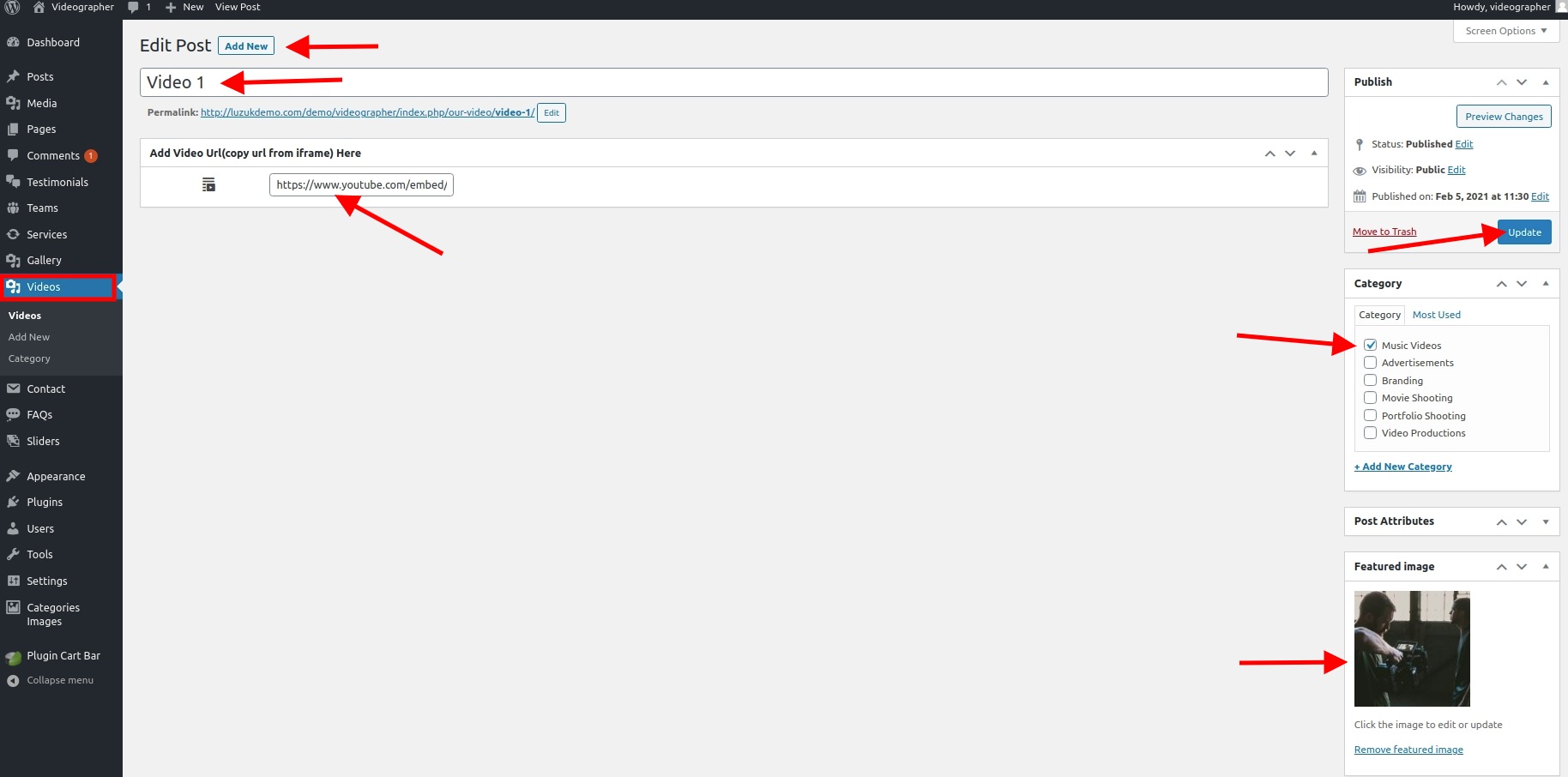
Task: Expand the Post Attributes panel
Action: [1546, 521]
